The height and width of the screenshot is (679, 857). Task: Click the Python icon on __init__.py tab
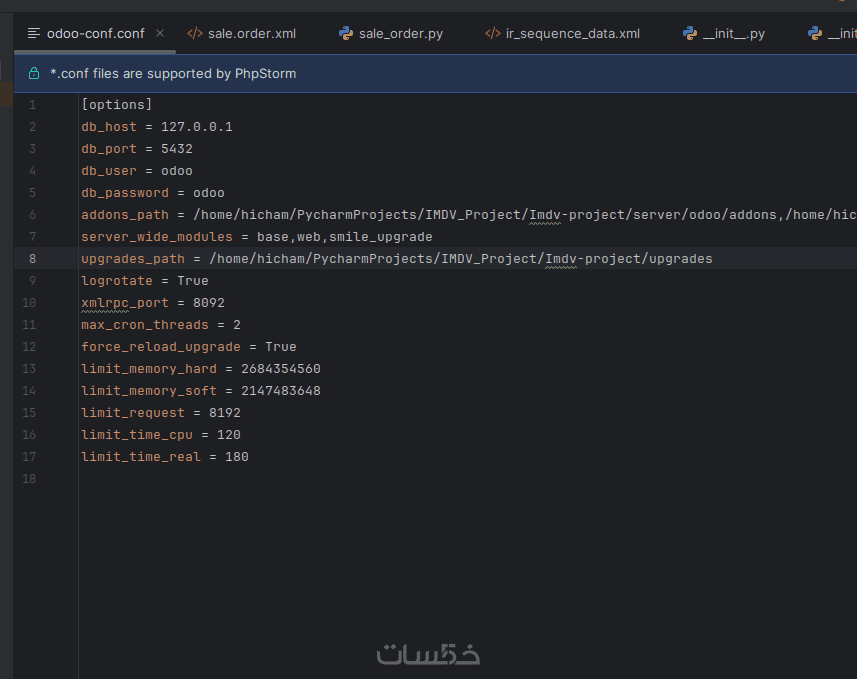click(690, 33)
